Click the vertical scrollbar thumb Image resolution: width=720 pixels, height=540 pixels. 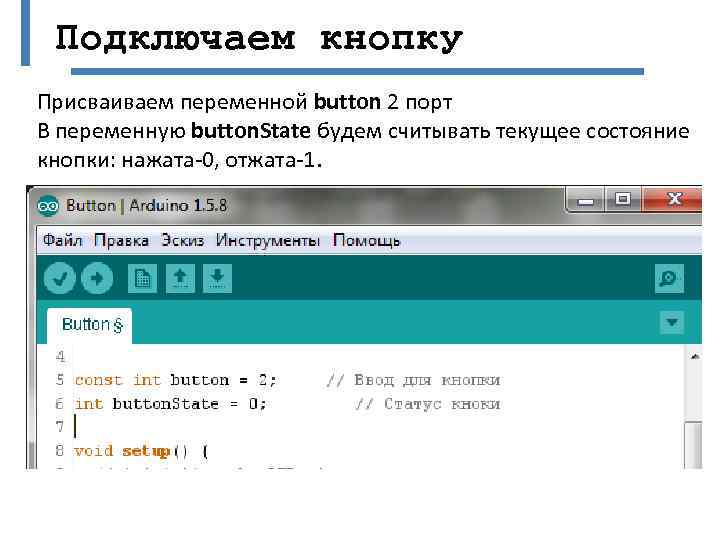point(693,444)
